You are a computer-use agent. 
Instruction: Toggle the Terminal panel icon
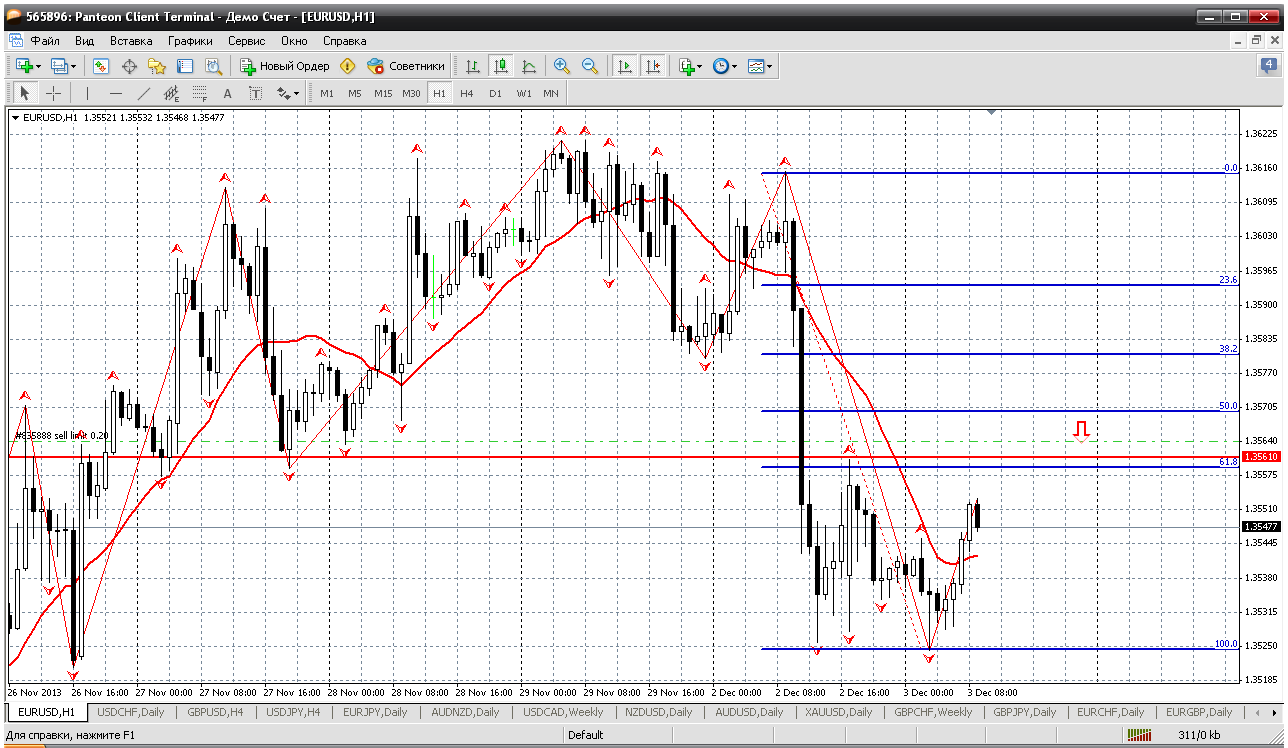click(x=185, y=66)
